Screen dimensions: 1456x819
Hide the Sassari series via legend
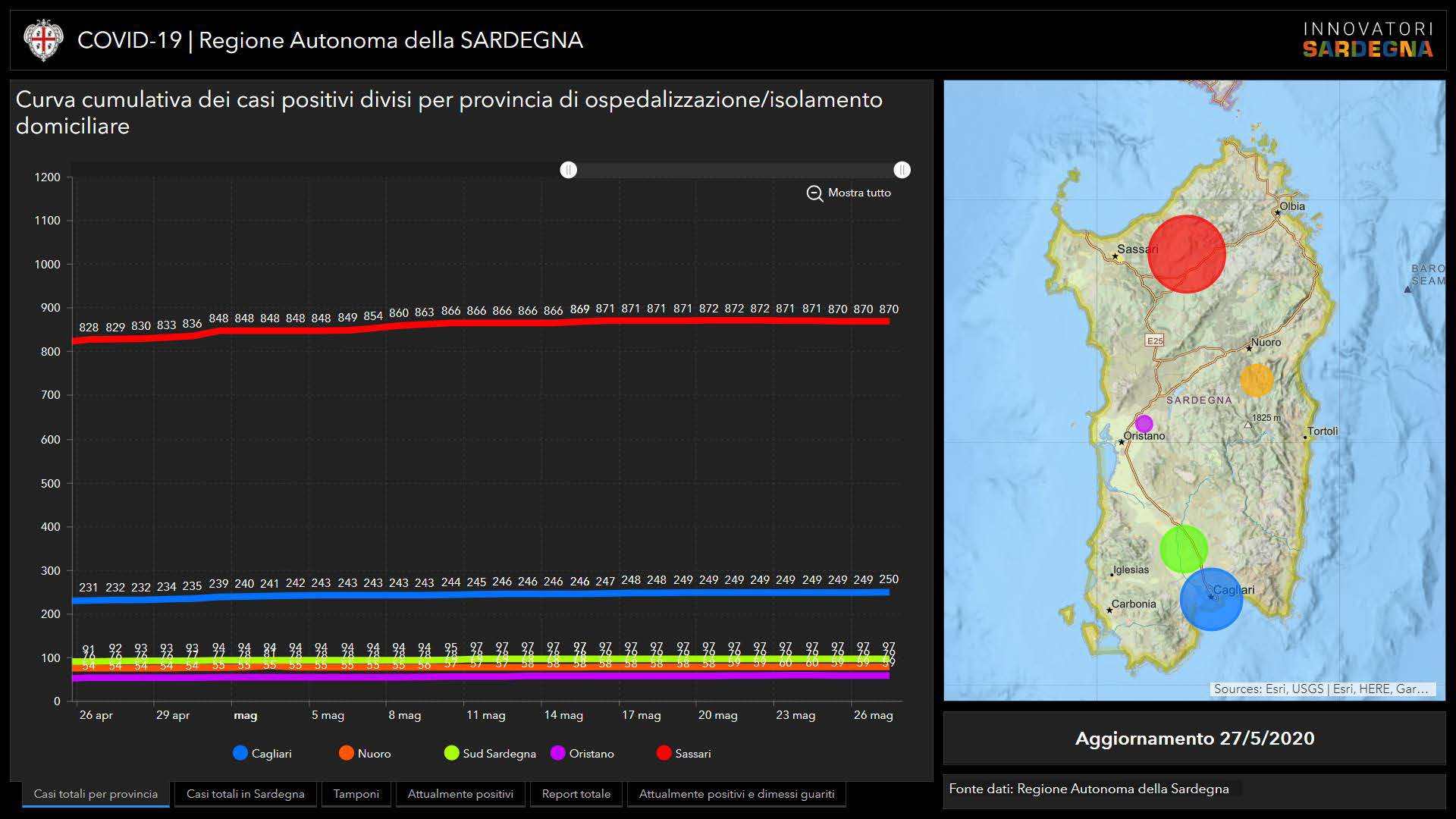pos(684,753)
